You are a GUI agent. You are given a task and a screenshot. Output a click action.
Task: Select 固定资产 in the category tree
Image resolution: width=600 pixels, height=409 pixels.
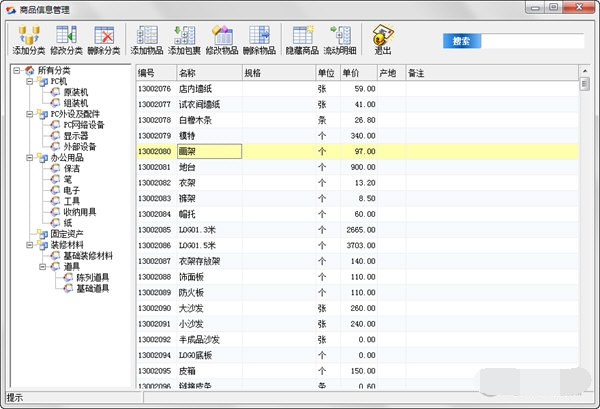click(71, 234)
